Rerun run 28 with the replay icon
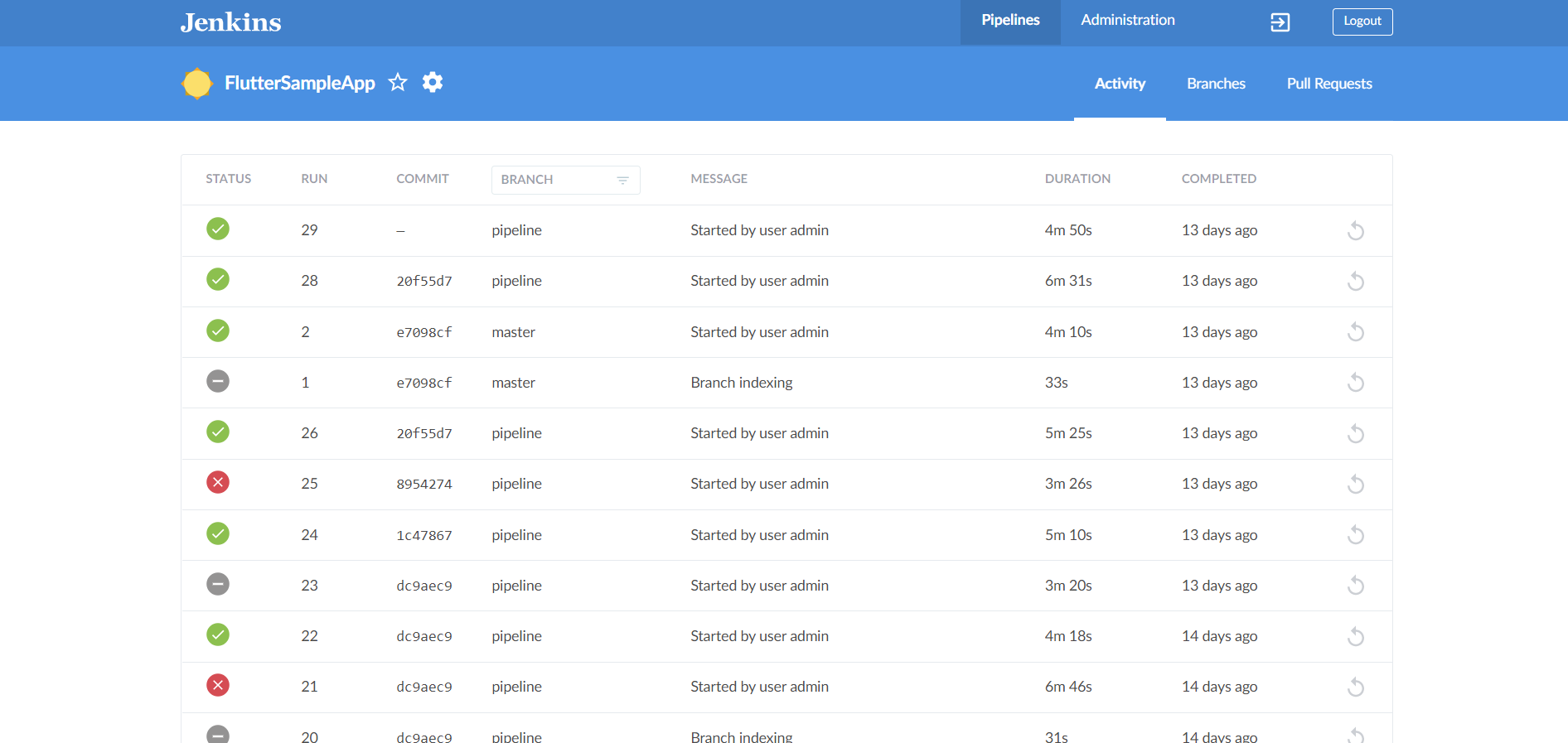 pyautogui.click(x=1356, y=281)
